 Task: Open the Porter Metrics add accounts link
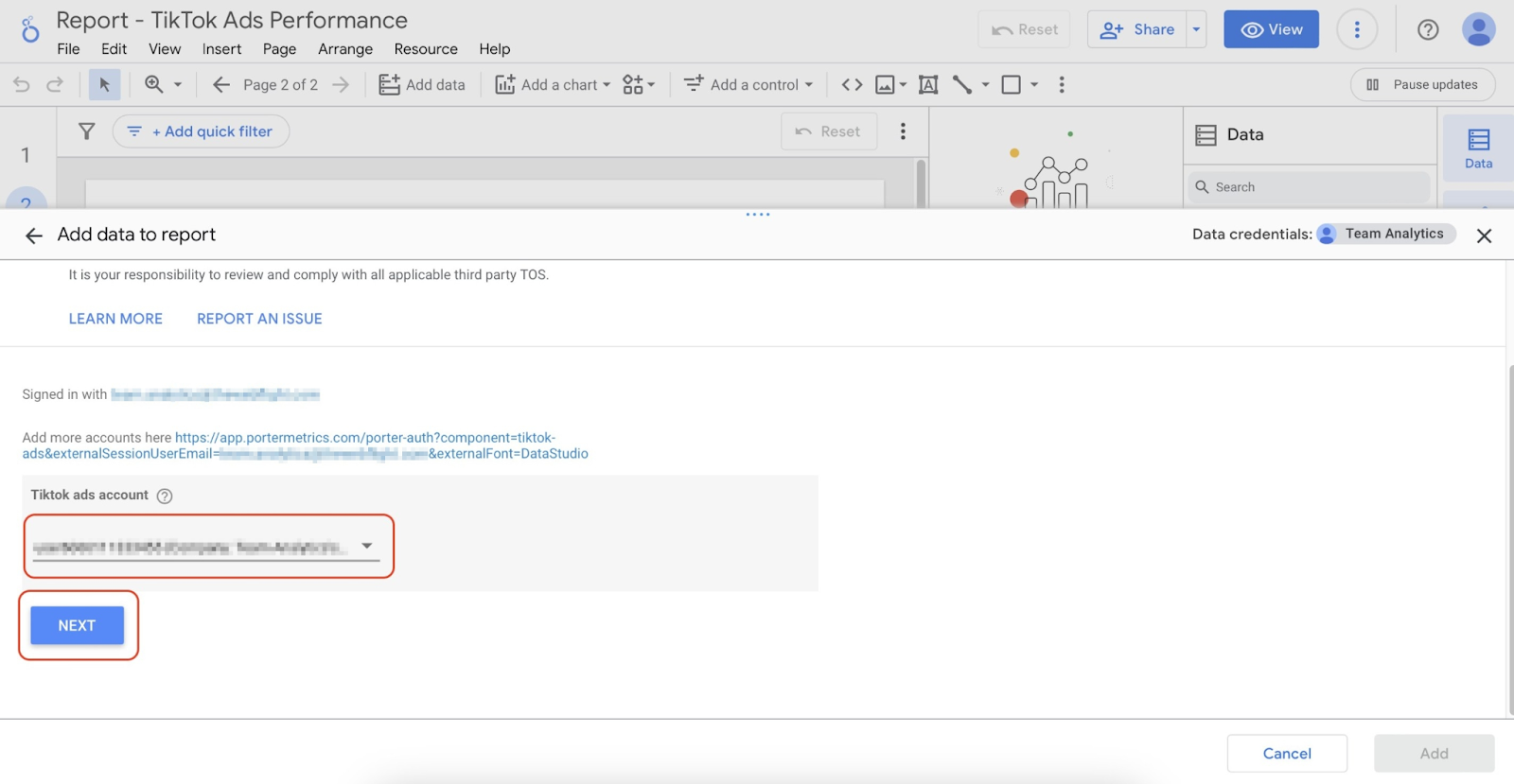(x=305, y=445)
